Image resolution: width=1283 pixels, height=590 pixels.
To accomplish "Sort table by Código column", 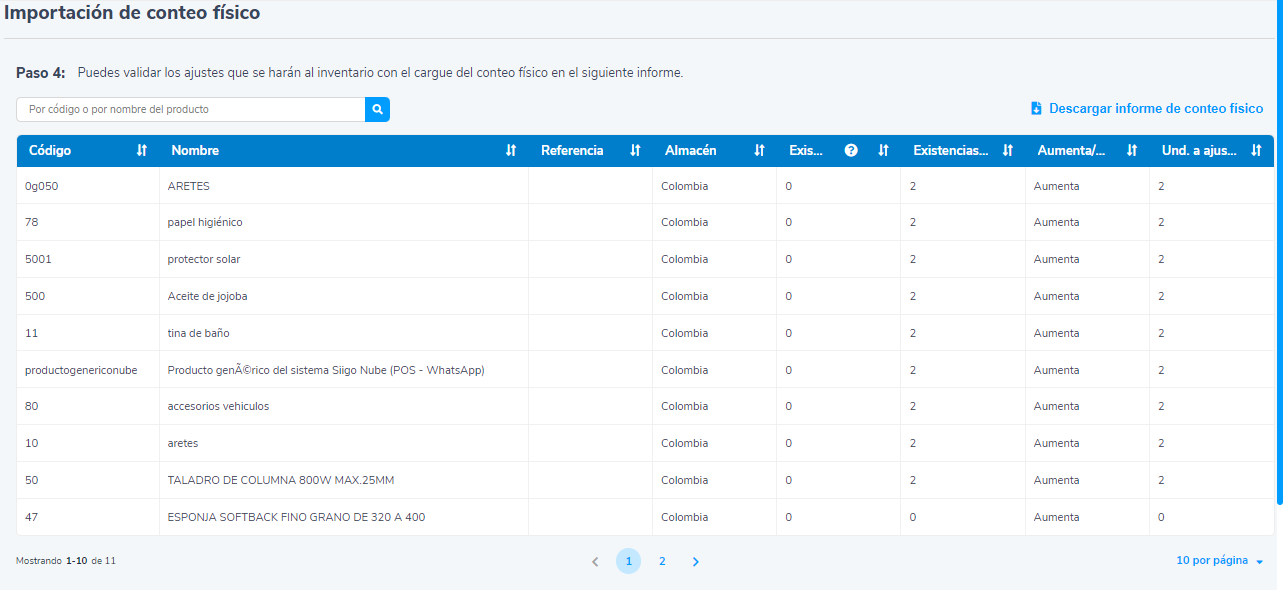I will (x=141, y=151).
